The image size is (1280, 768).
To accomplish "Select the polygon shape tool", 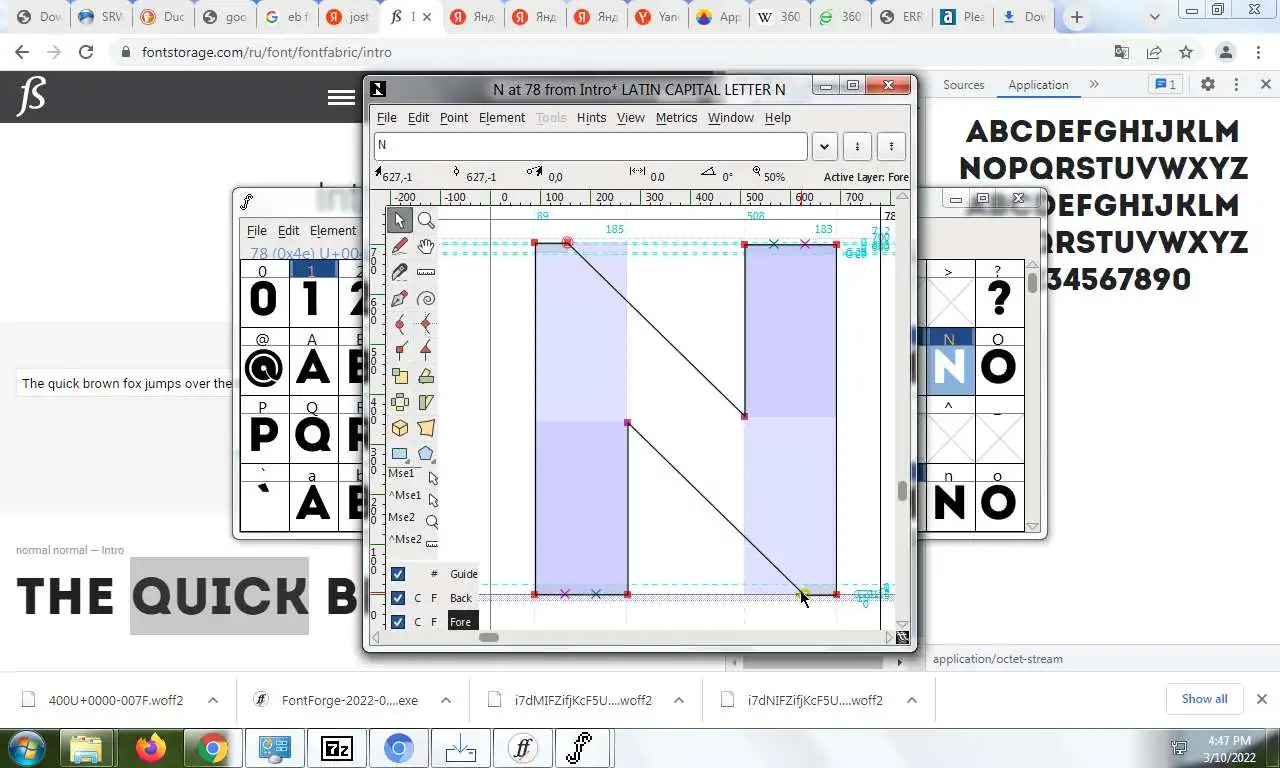I will (x=426, y=453).
